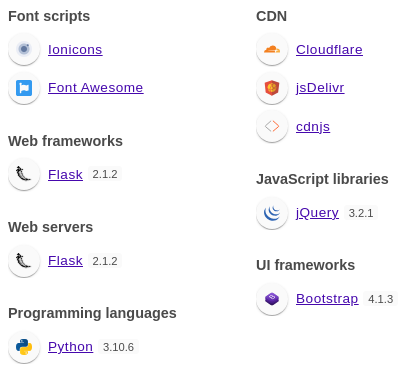
Task: Click the Python 3.10.6 version badge
Action: (118, 347)
